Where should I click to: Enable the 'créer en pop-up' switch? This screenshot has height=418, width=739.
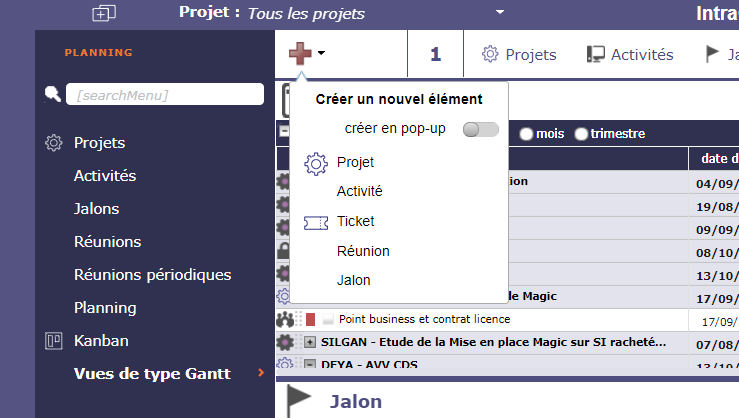point(480,129)
